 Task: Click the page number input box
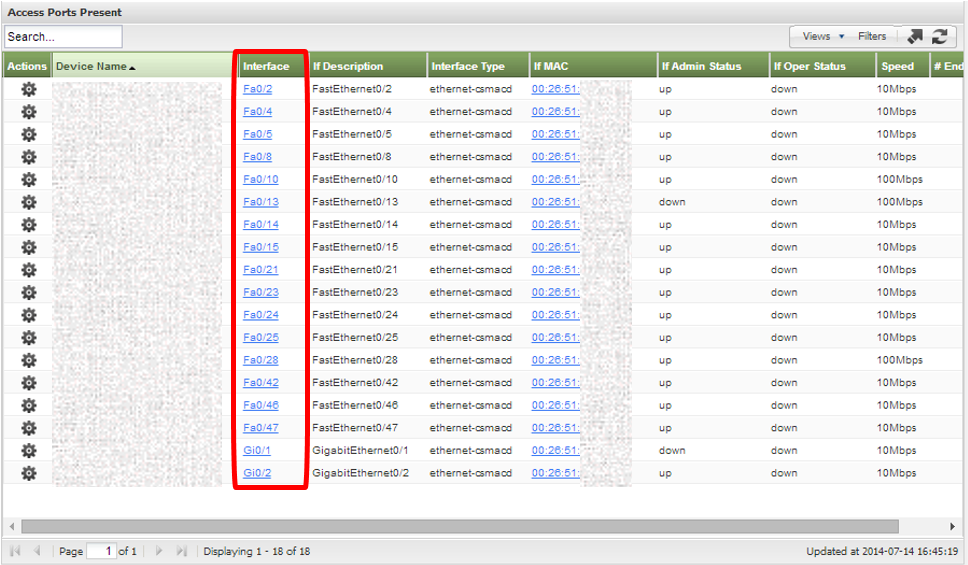[101, 551]
